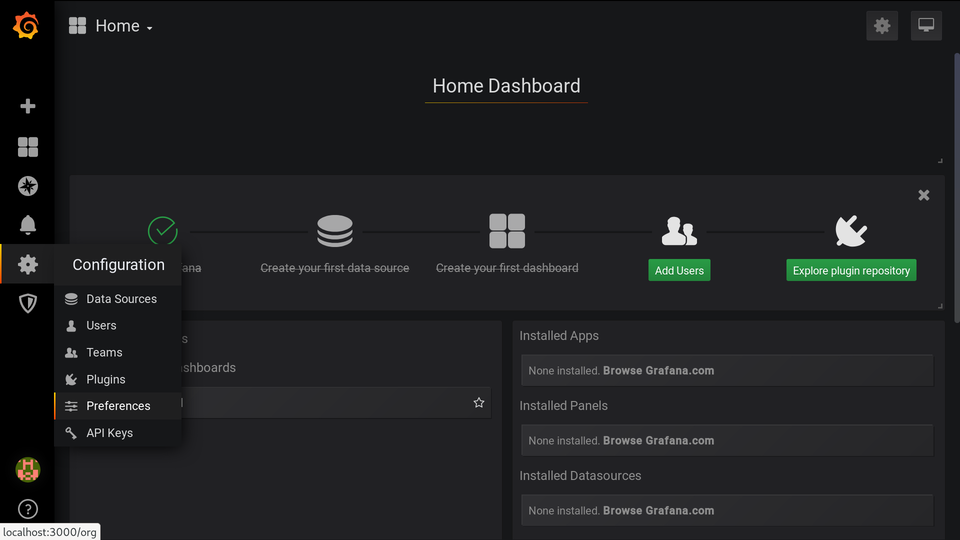
Task: Open Plugins from the Configuration menu
Action: (x=106, y=380)
